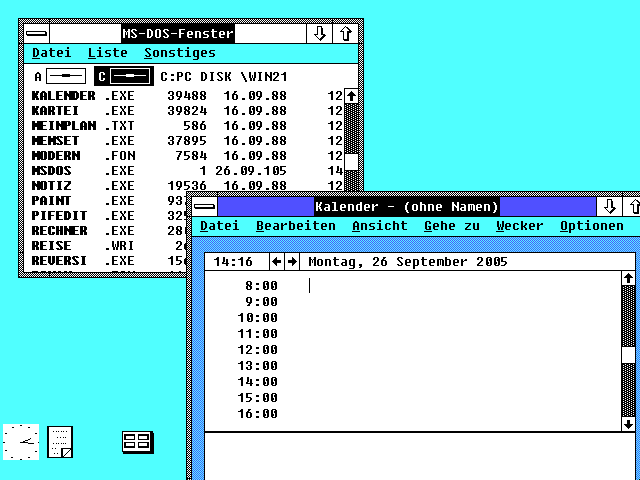Click Kalender scrollbar up arrow
Viewport: 640px width, 480px height.
tap(629, 279)
